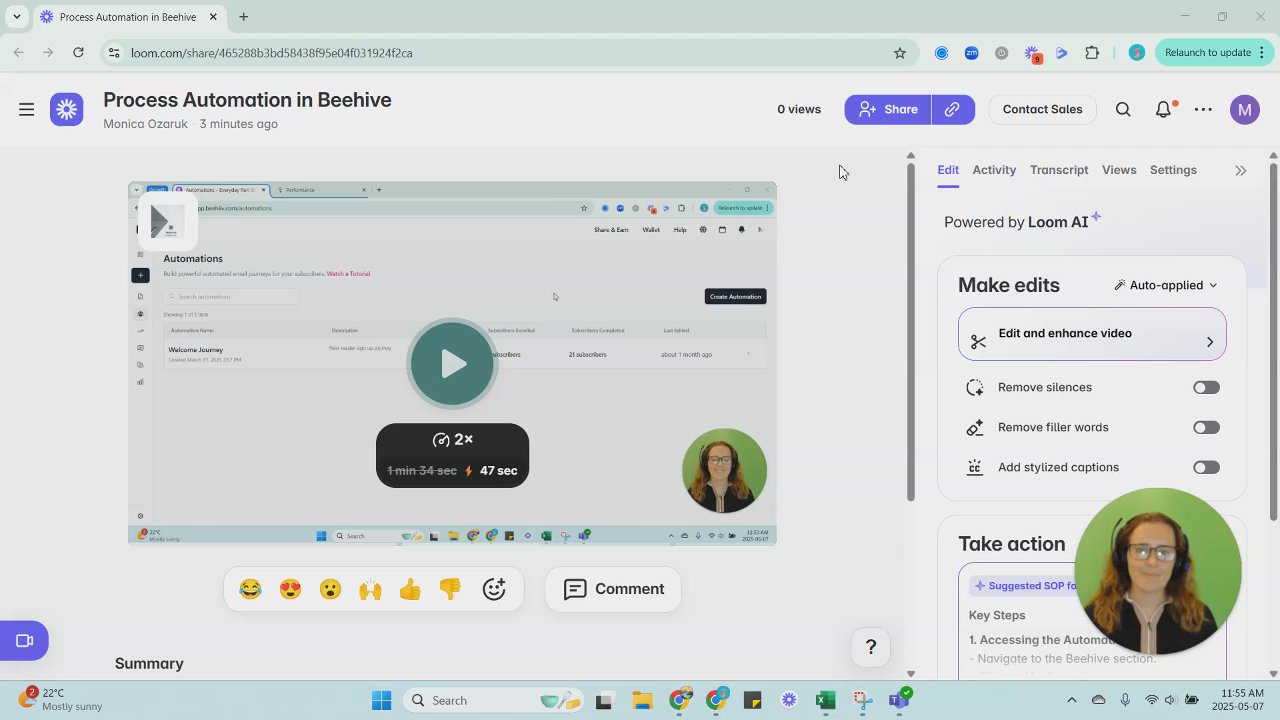Turn on Add stylized captions switch

tap(1206, 467)
